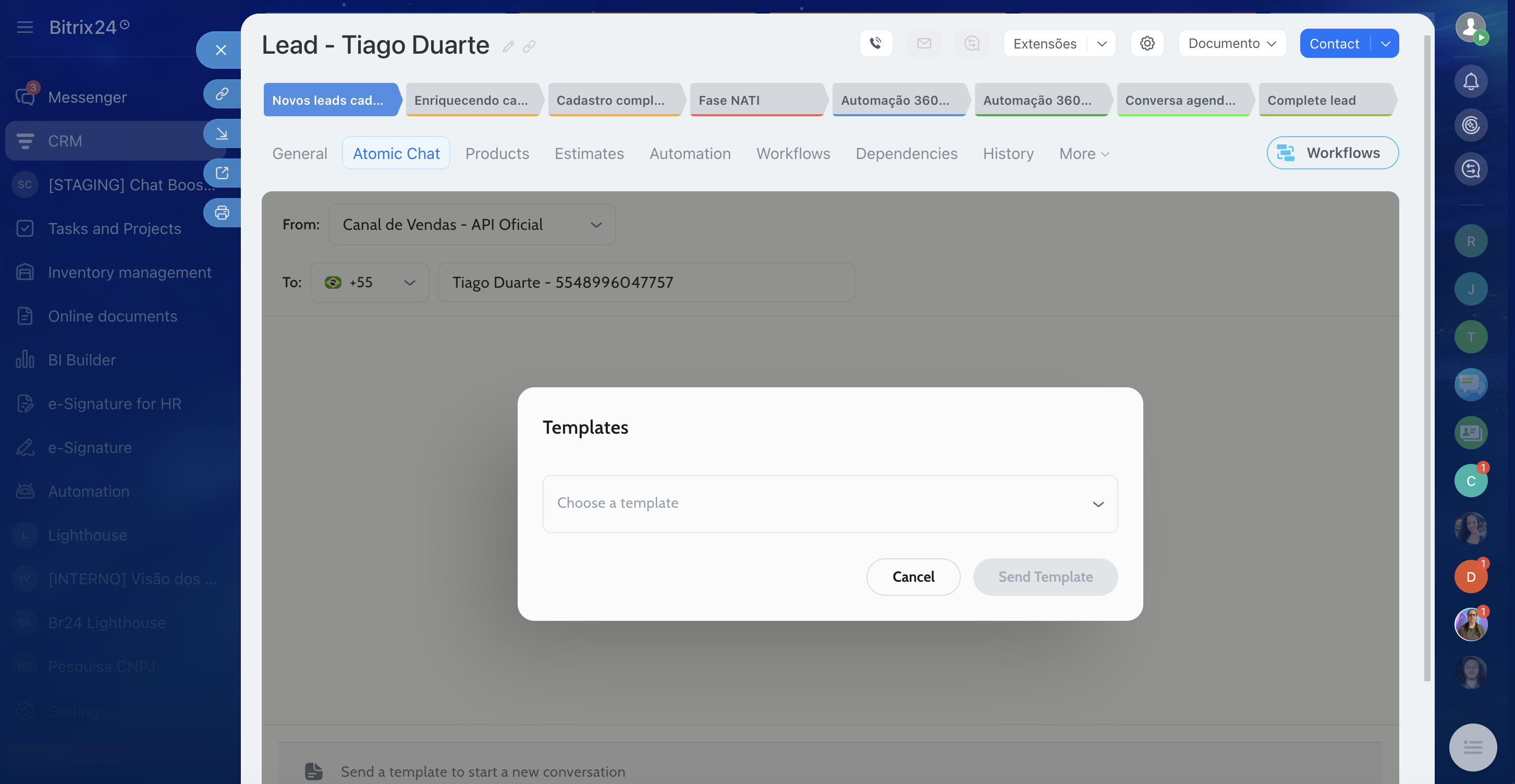Click the Tiago Duarte phone number field

(x=646, y=283)
